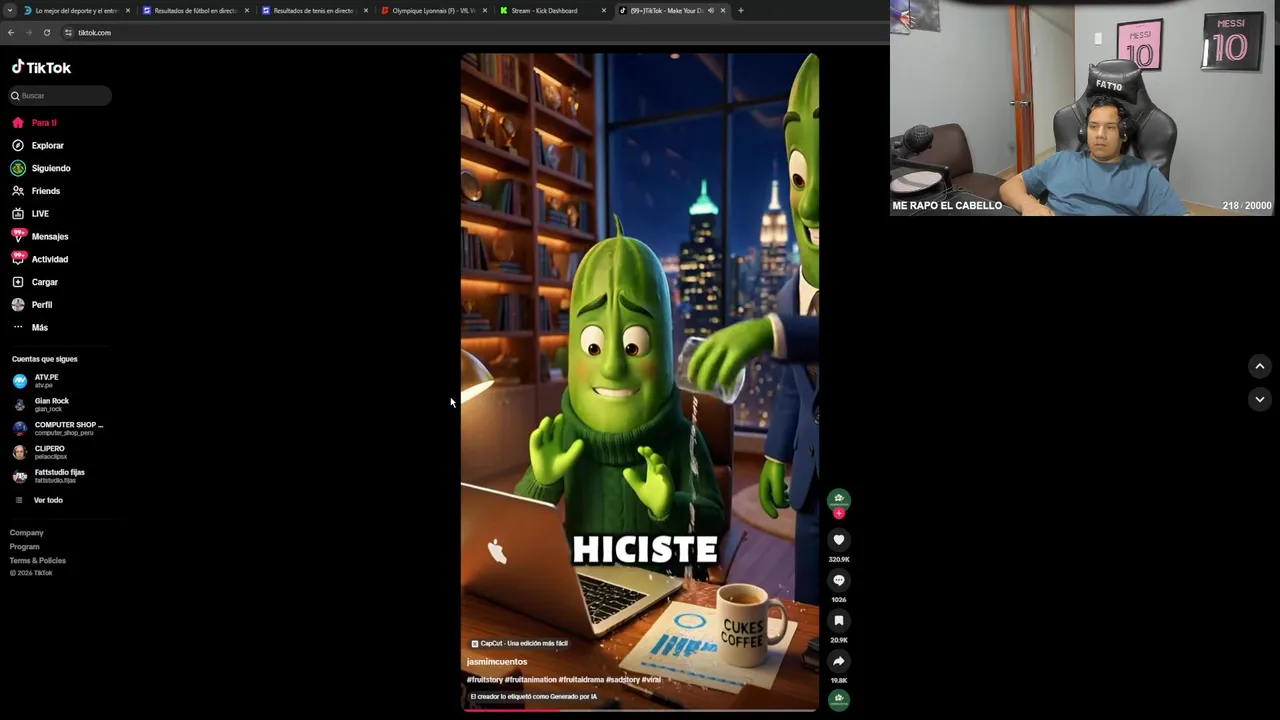Open a new browser tab
Viewport: 1280px width, 720px height.
pos(740,11)
